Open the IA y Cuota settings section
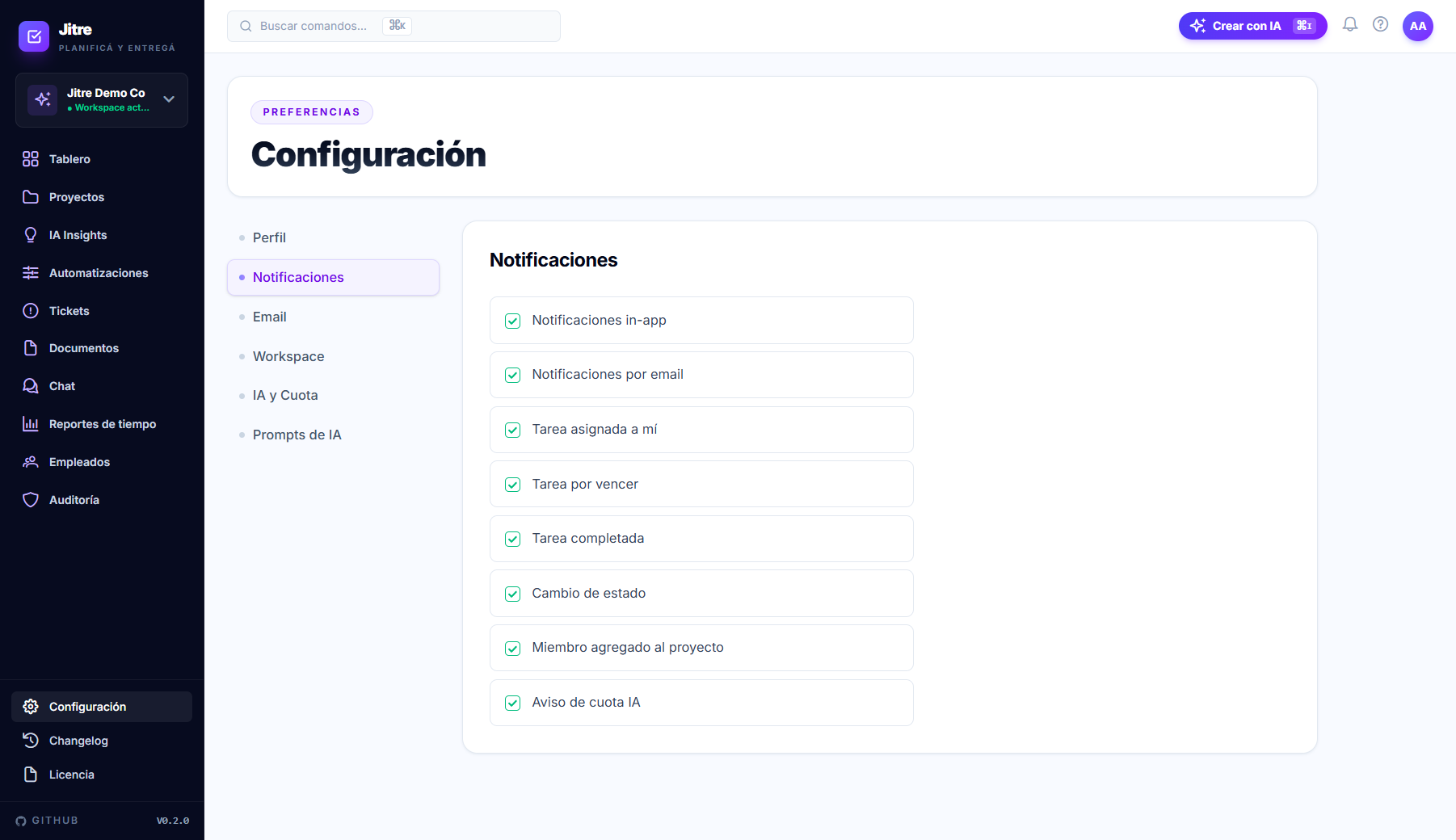The width and height of the screenshot is (1456, 840). 333,395
